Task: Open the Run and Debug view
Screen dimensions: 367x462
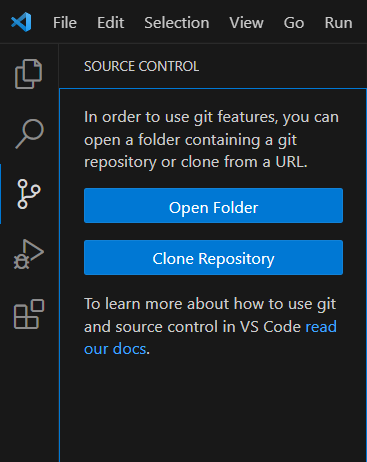Action: point(28,254)
